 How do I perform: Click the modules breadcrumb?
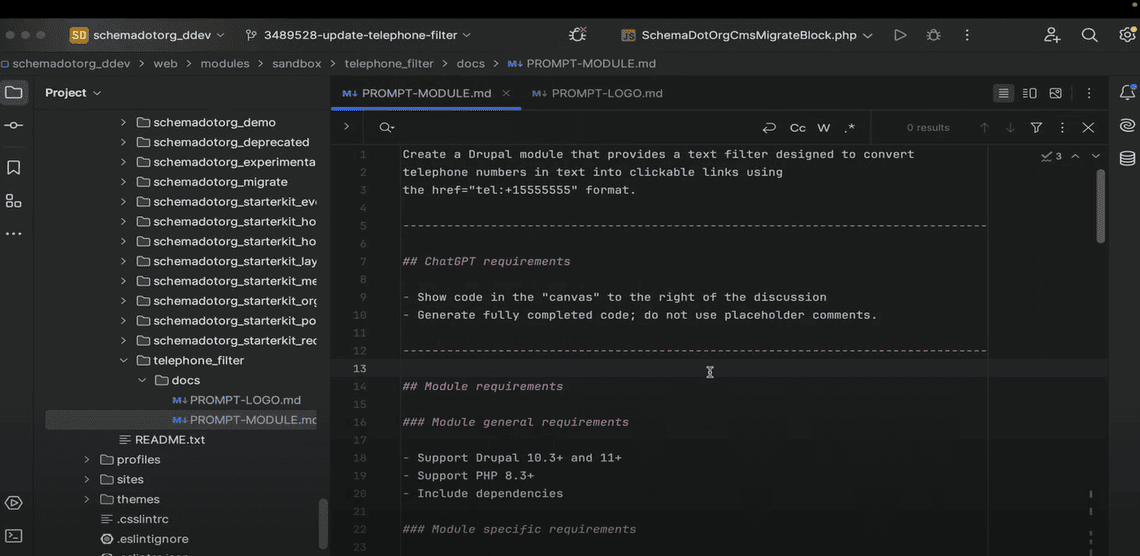pyautogui.click(x=225, y=63)
